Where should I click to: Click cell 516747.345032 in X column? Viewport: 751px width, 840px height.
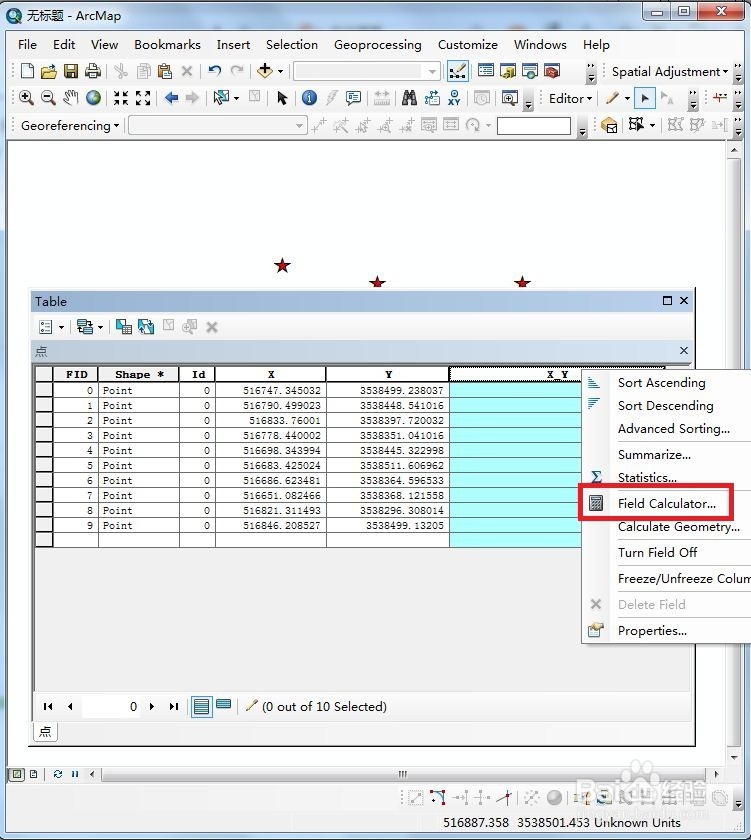click(271, 391)
